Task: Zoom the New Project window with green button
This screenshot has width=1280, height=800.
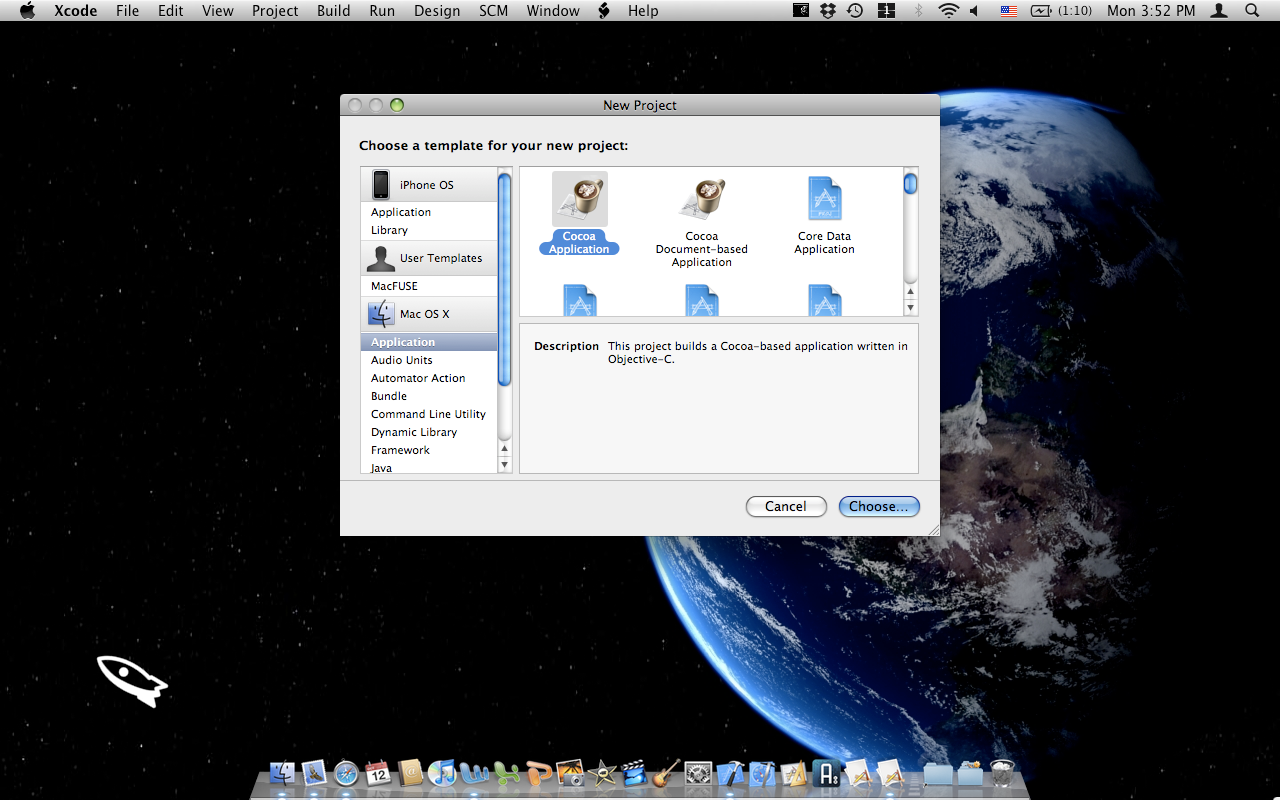Action: click(397, 105)
